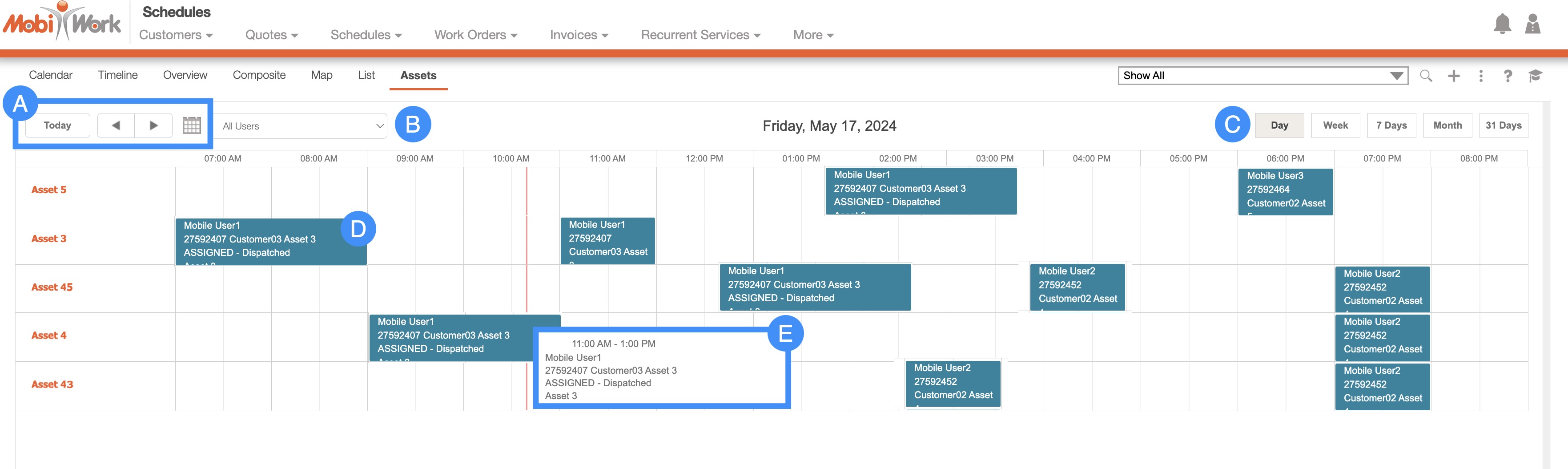Image resolution: width=1568 pixels, height=469 pixels.
Task: Switch to the Timeline tab
Action: [x=117, y=75]
